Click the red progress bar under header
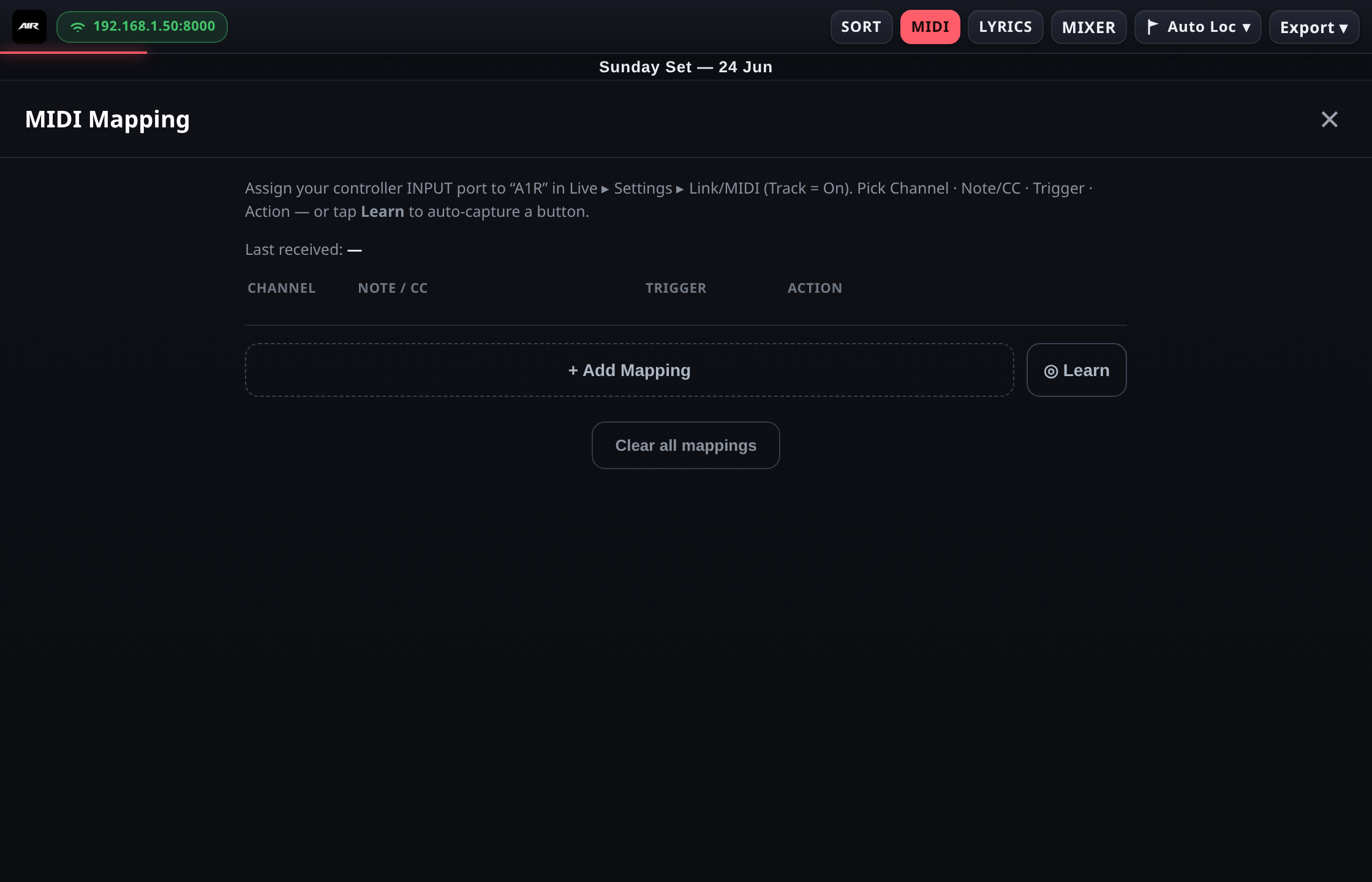Viewport: 1372px width, 882px height. point(73,53)
